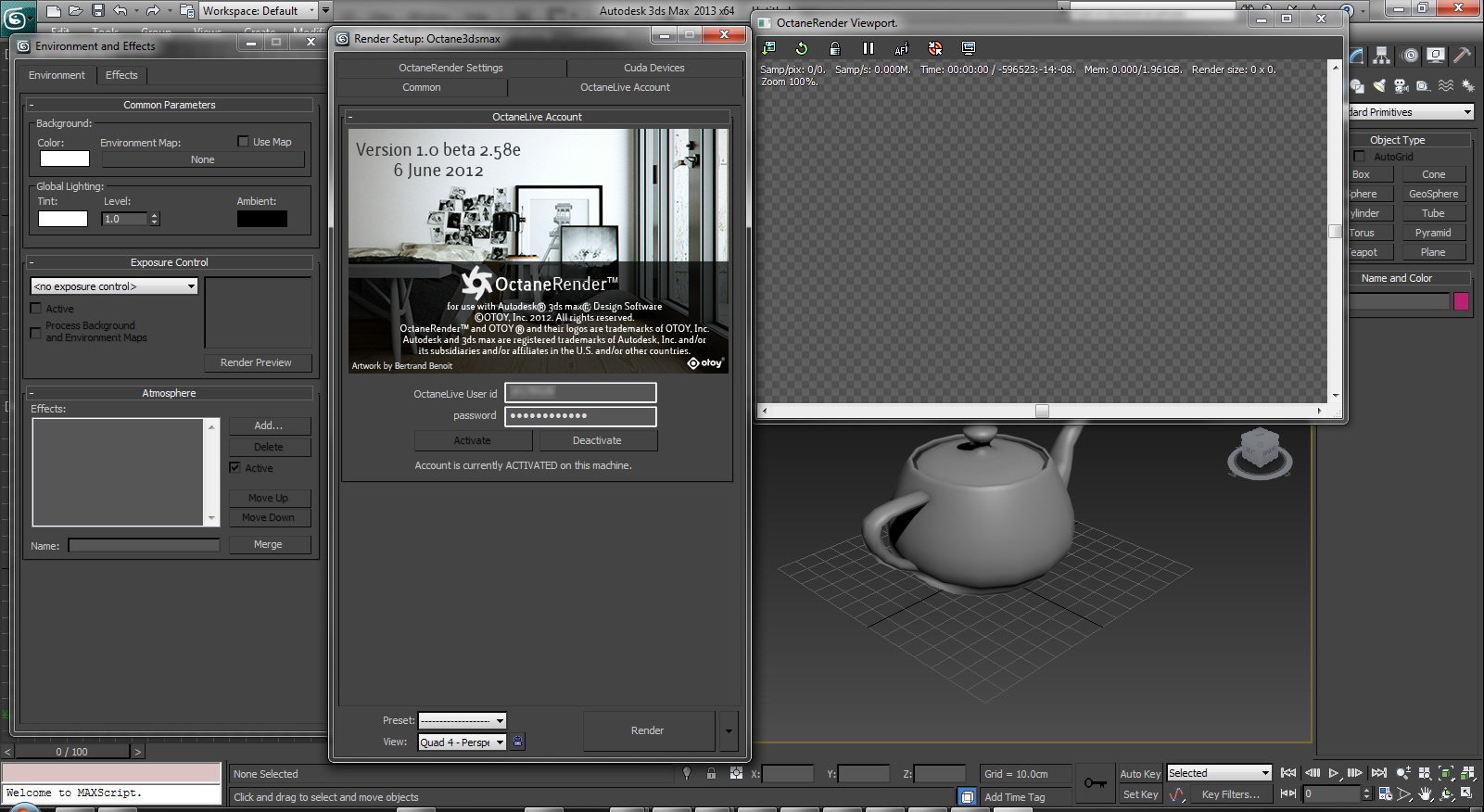Viewport: 1484px width, 812px height.
Task: Enable the AutoGrid checkbox
Action: click(x=1360, y=157)
